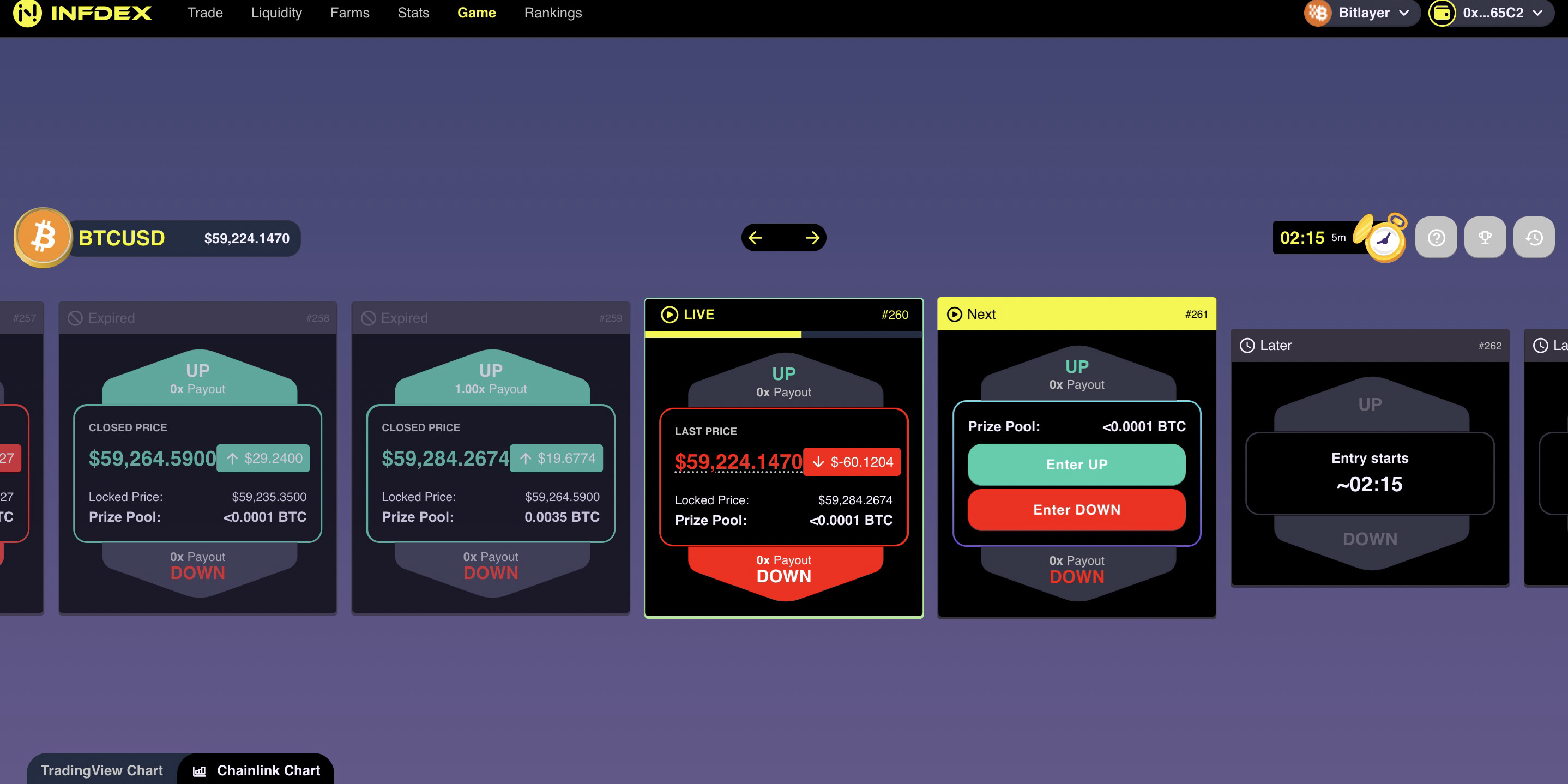This screenshot has height=784, width=1568.
Task: Select the Game tab
Action: tap(477, 13)
